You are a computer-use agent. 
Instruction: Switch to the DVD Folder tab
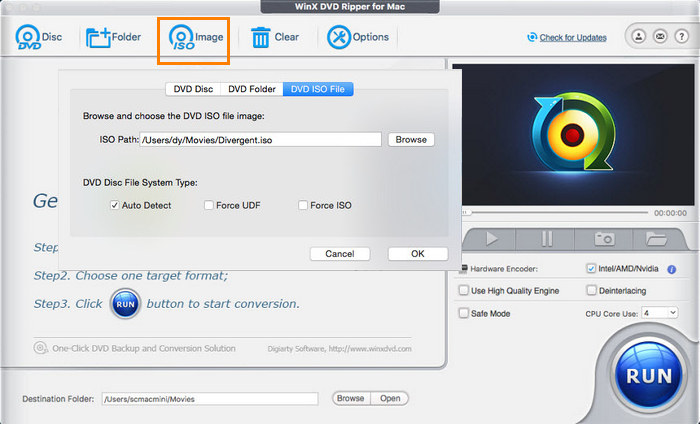(x=252, y=89)
